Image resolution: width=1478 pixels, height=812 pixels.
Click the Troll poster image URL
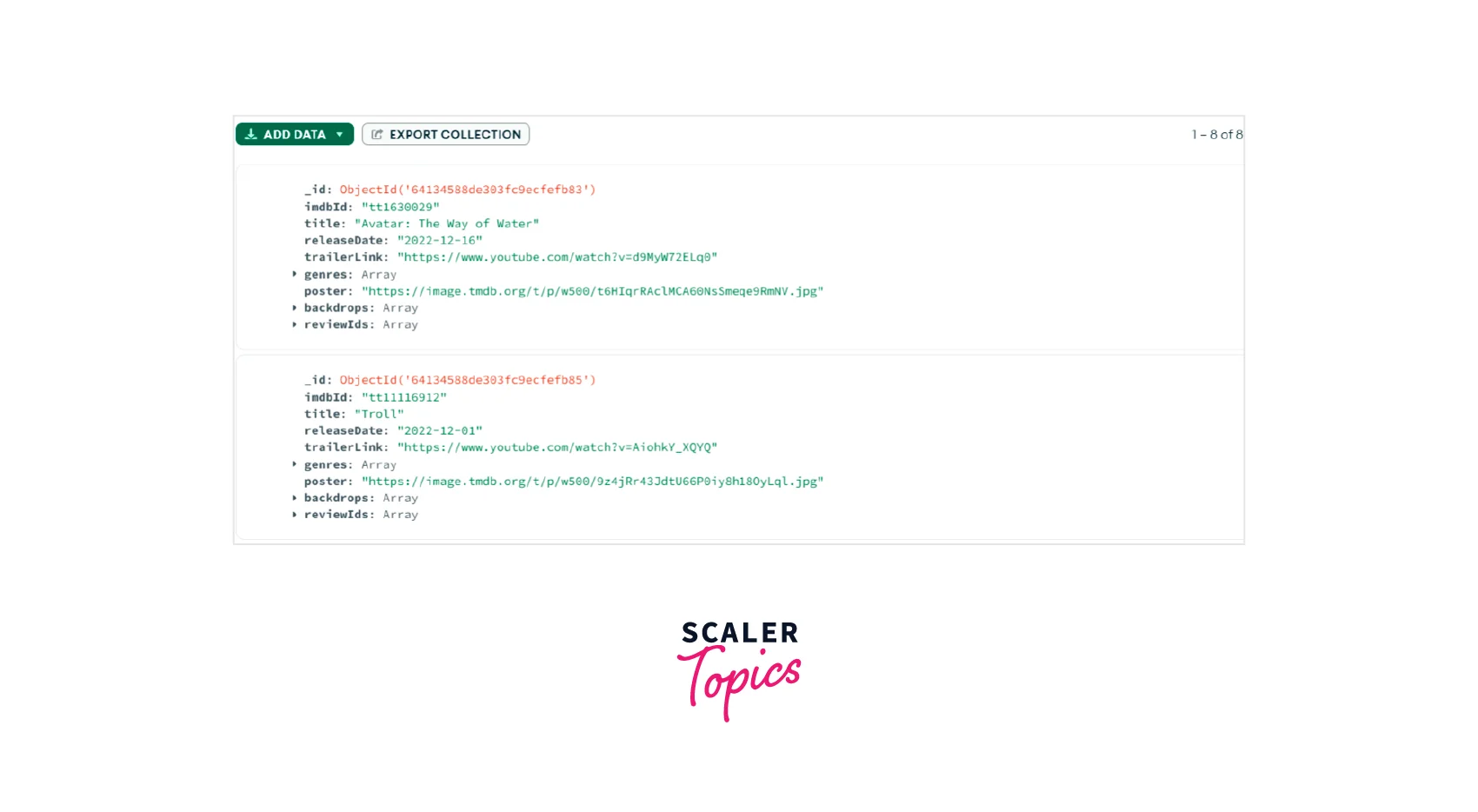pos(592,482)
